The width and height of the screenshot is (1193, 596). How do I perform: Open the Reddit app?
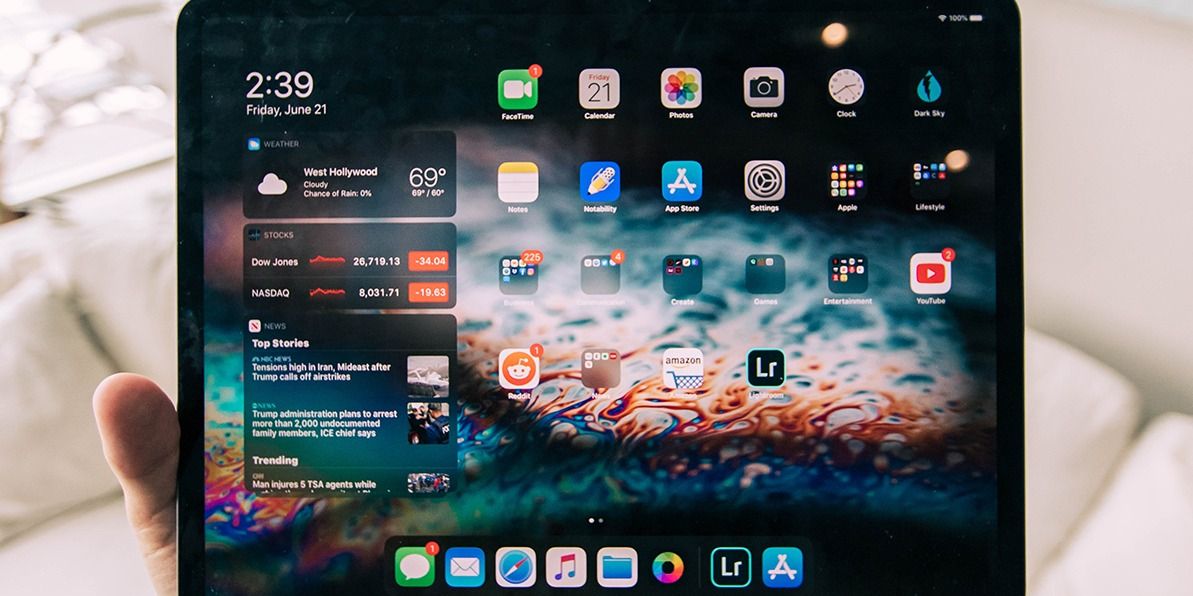518,369
